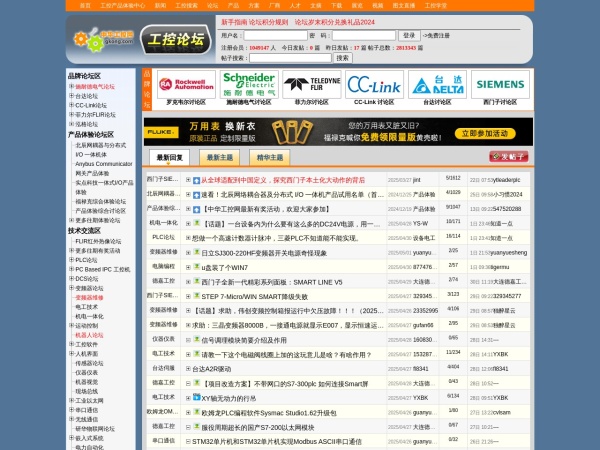Click the green icon beside 欧姆龙PLC编程软件 thread
Viewport: 600px width, 450px height.
[196, 412]
